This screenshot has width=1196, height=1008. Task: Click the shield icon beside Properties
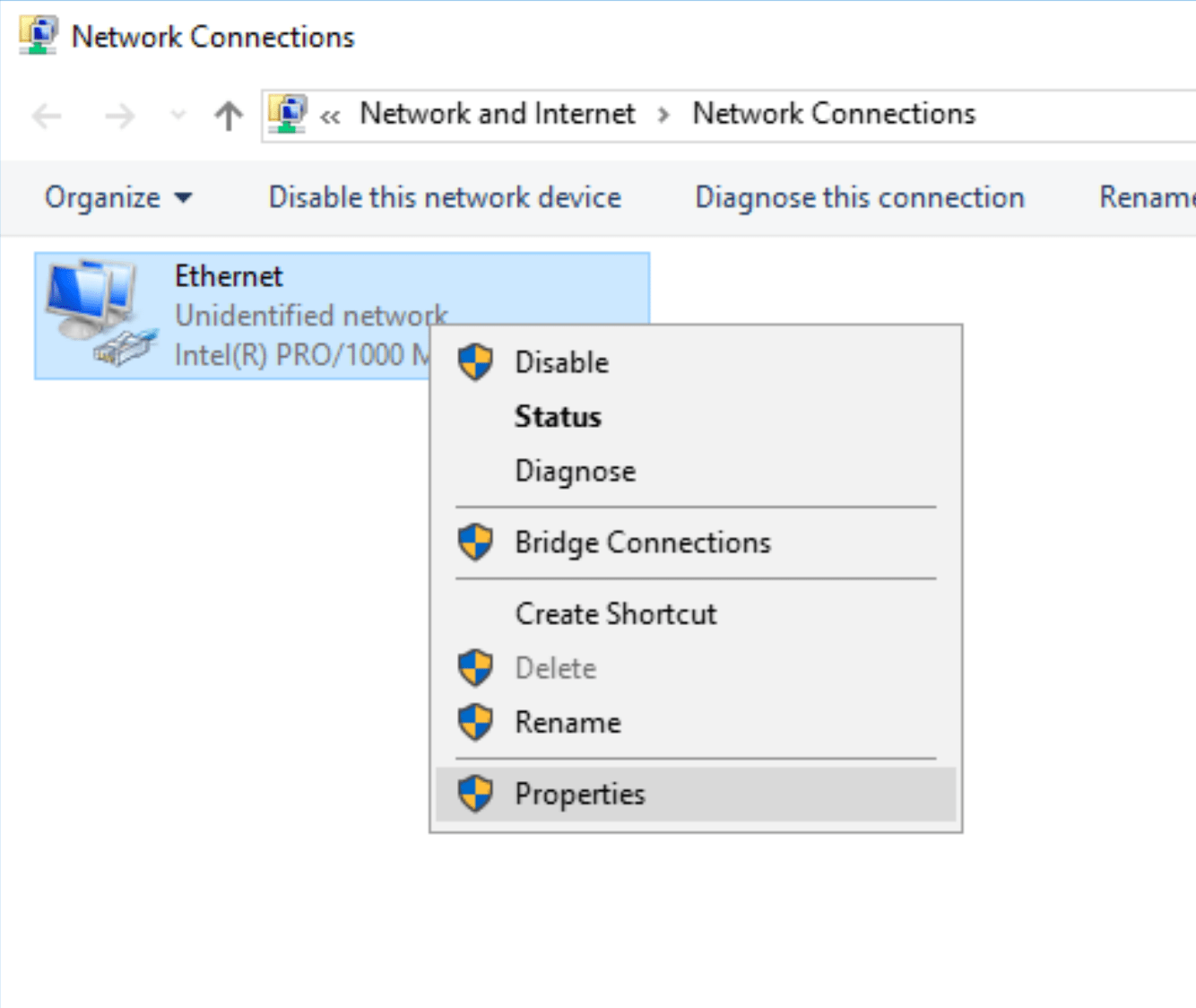475,794
